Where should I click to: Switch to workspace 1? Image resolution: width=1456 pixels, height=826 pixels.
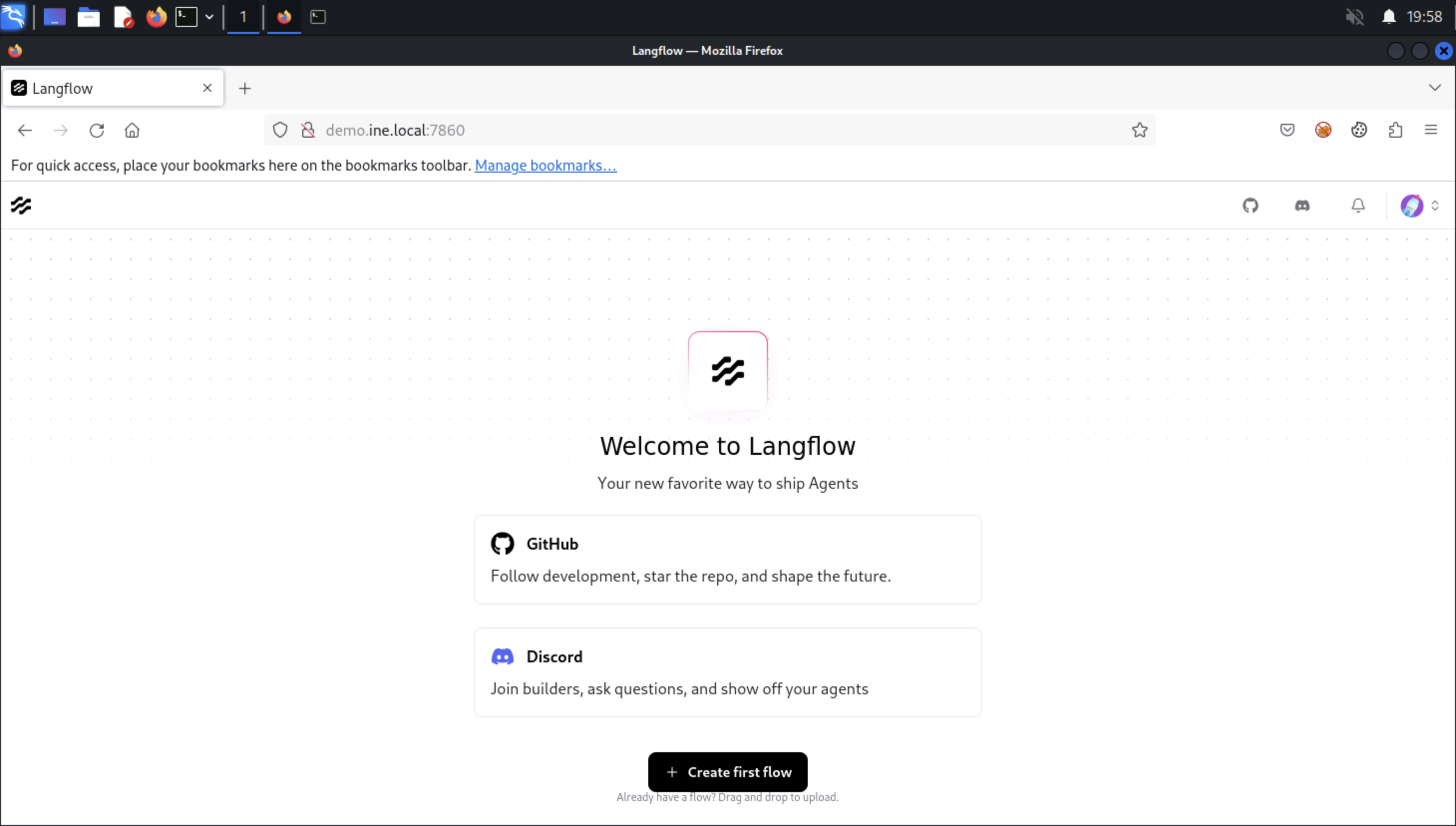point(243,17)
